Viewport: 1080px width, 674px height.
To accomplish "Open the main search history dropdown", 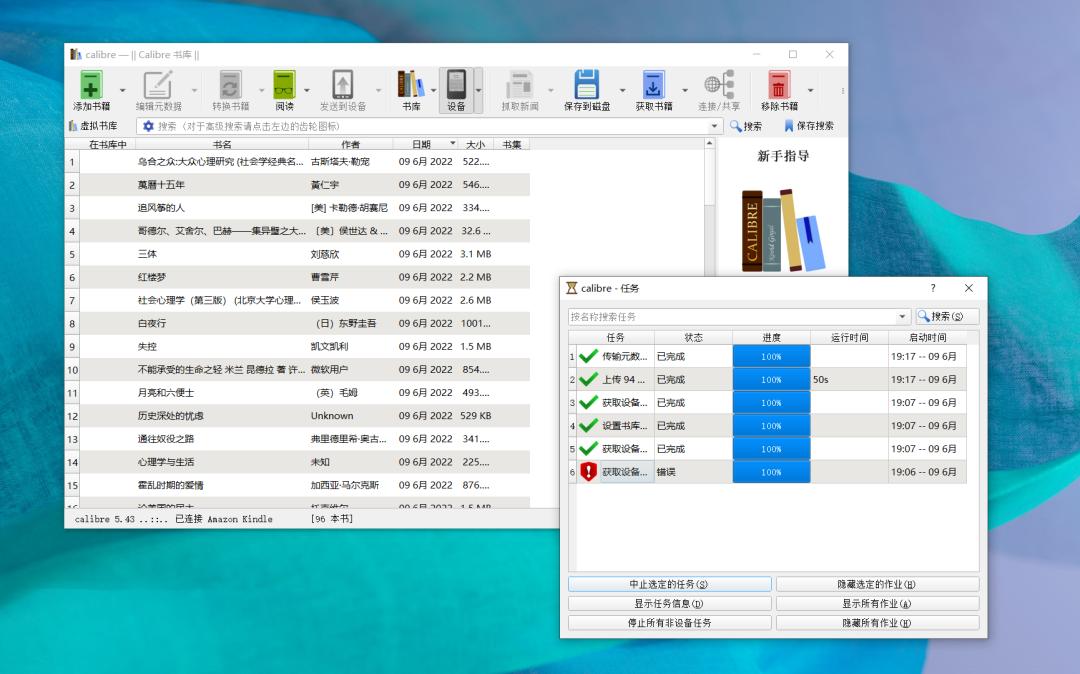I will tap(715, 127).
